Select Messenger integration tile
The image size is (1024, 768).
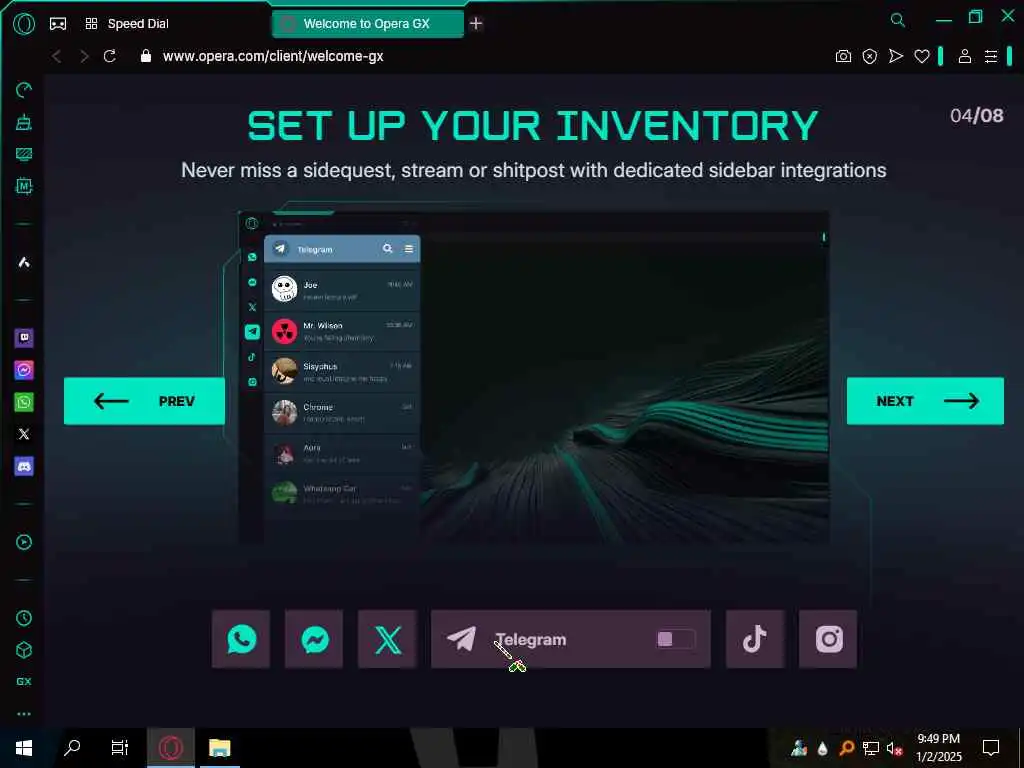(x=314, y=639)
